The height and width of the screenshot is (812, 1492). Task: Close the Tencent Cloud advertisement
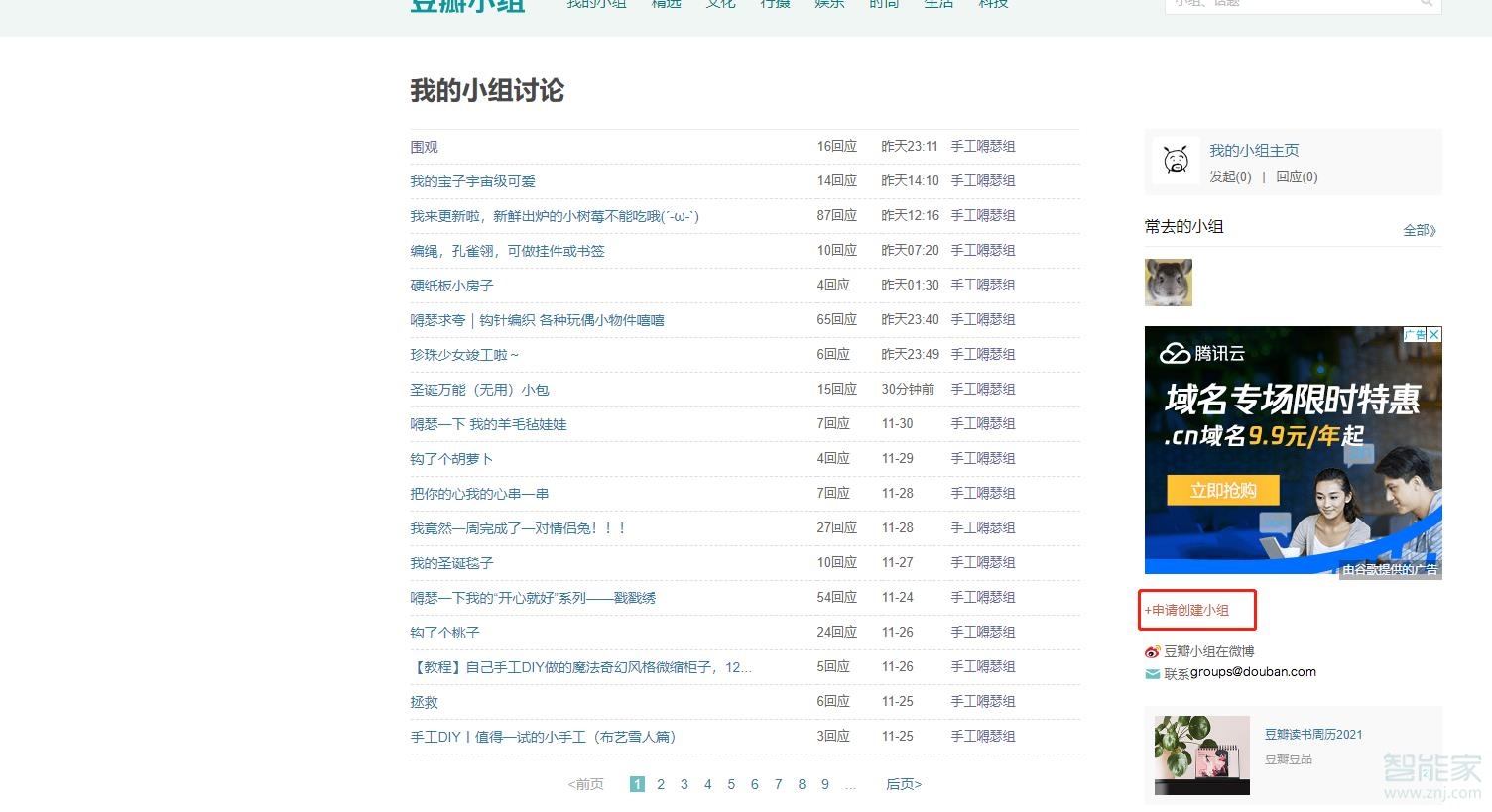(1434, 335)
